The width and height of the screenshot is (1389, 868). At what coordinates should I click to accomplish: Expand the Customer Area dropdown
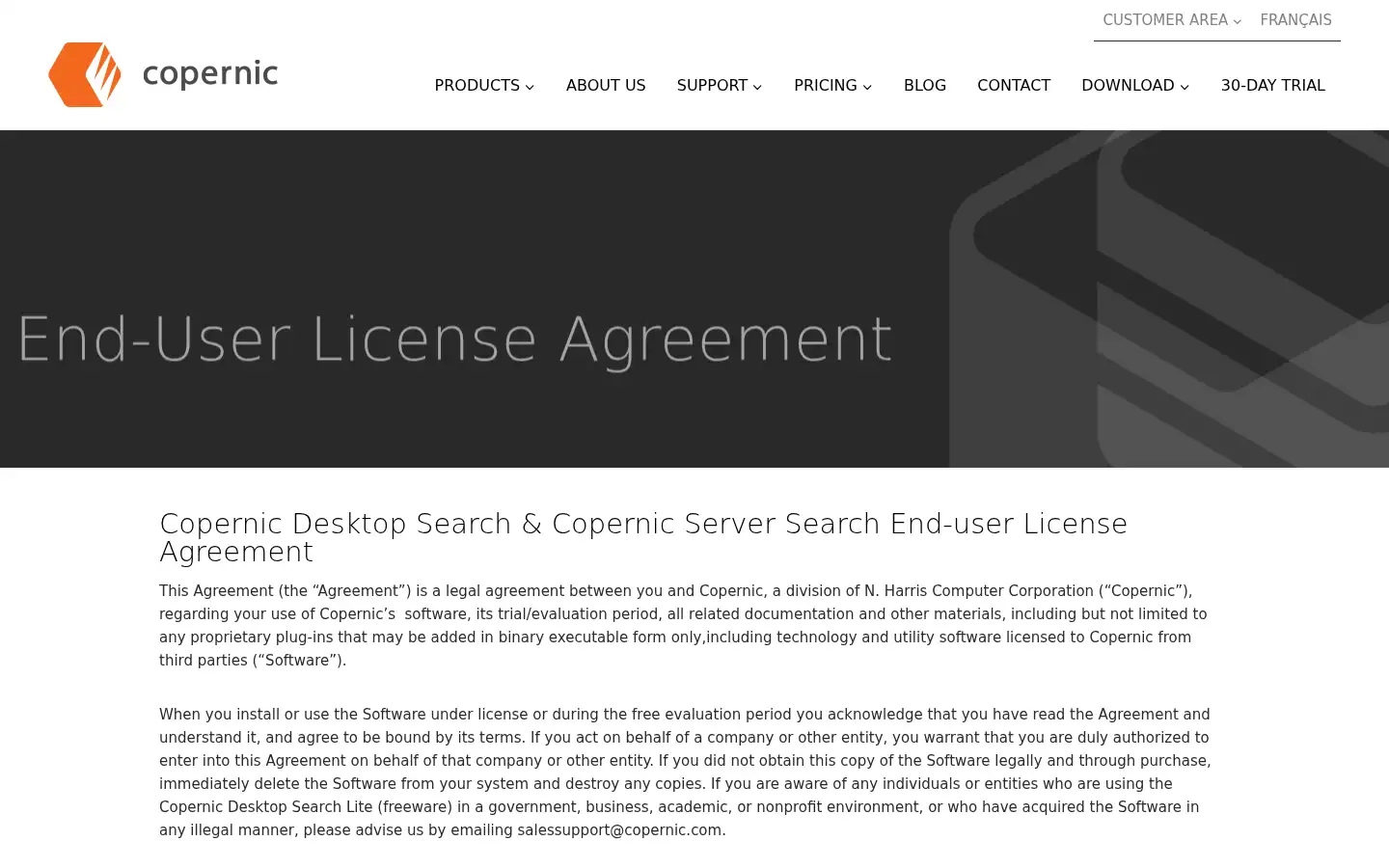pyautogui.click(x=1172, y=20)
